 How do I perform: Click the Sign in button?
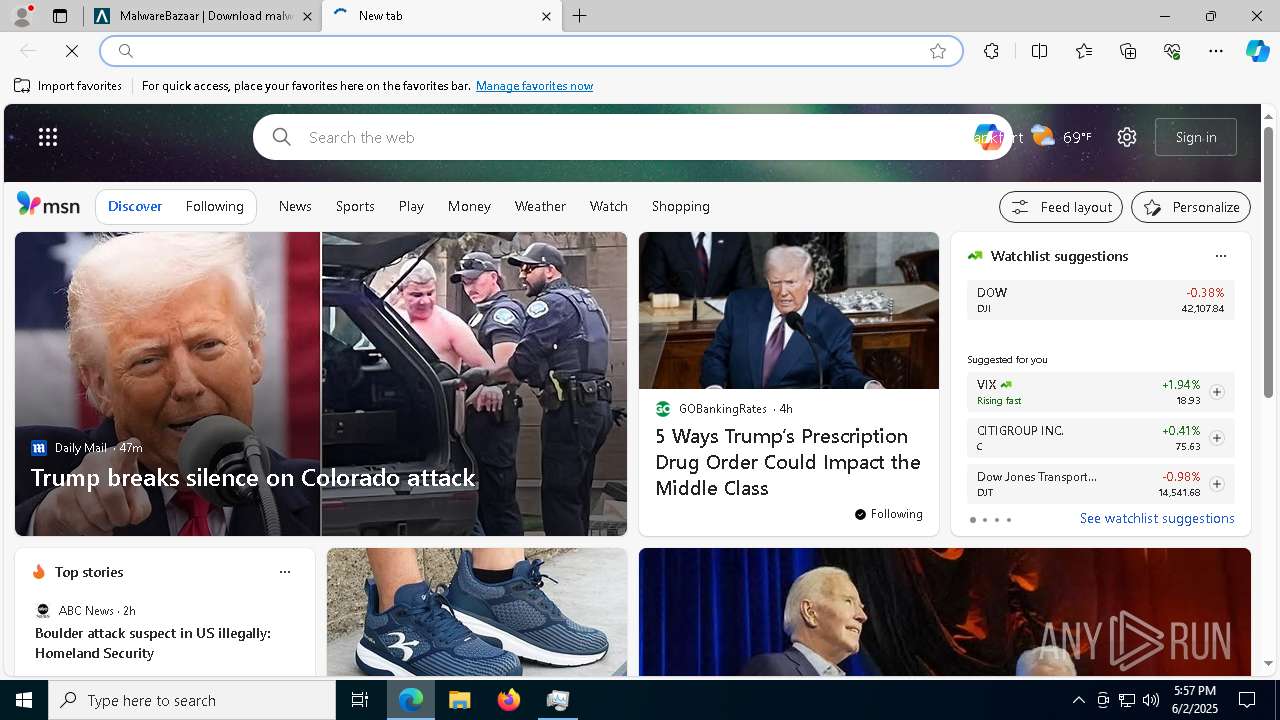pyautogui.click(x=1196, y=137)
